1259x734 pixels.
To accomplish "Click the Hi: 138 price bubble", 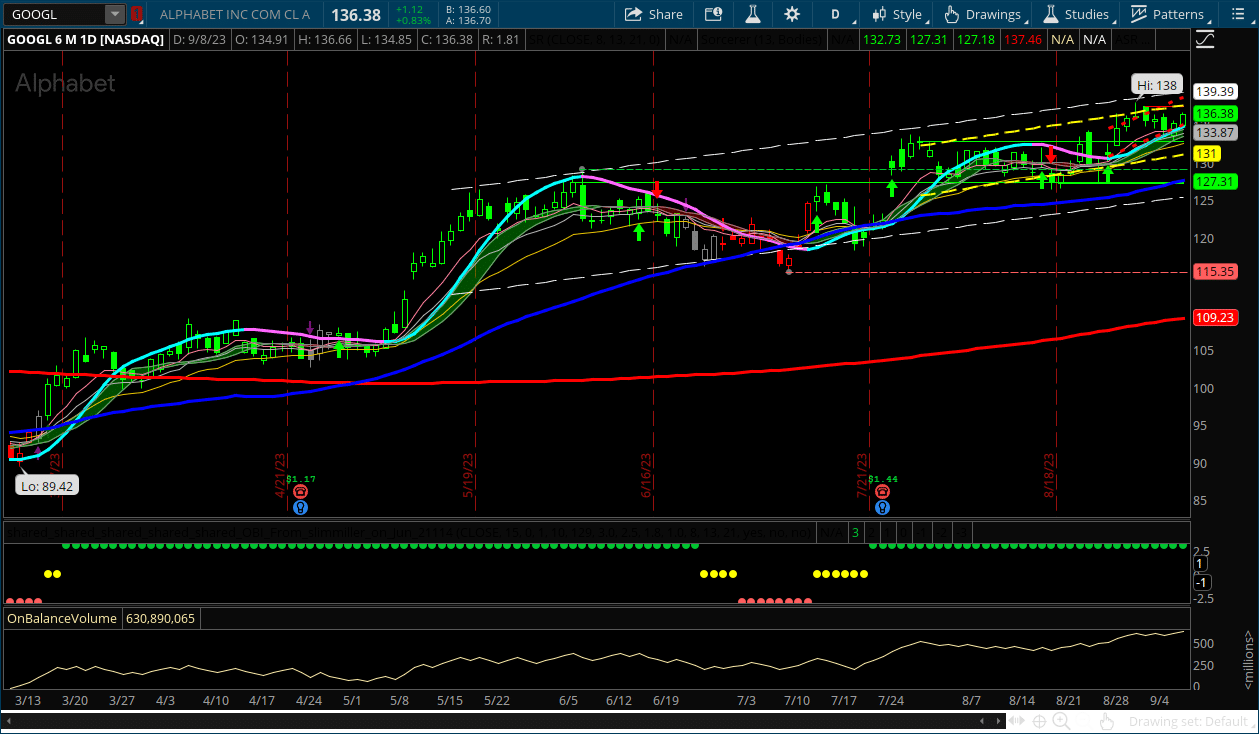I will click(1157, 85).
